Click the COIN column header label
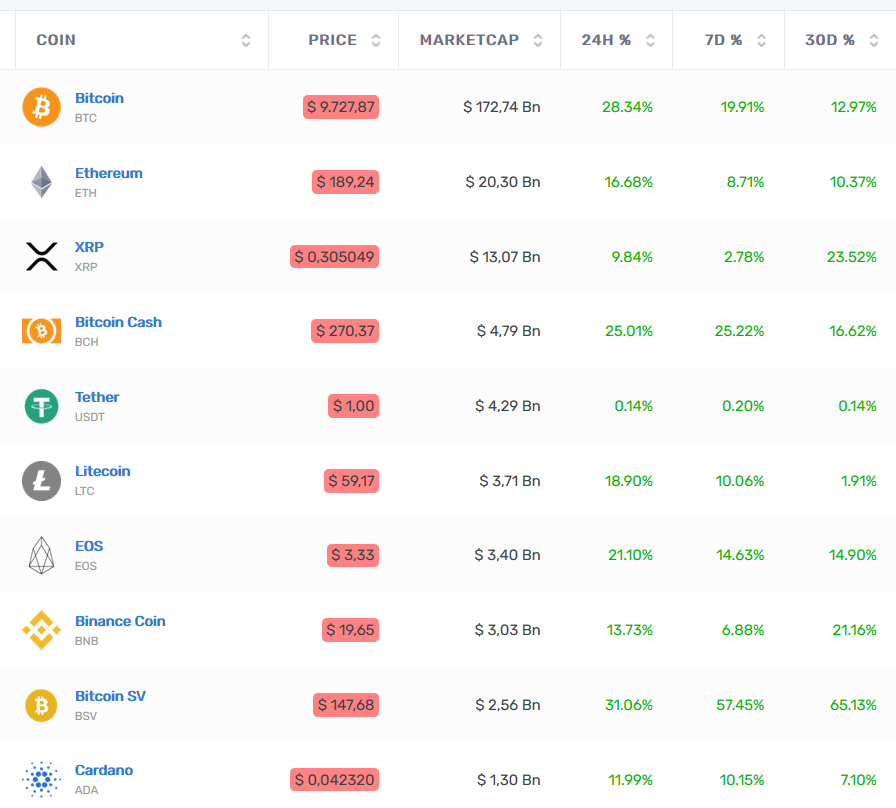This screenshot has height=808, width=896. point(56,40)
